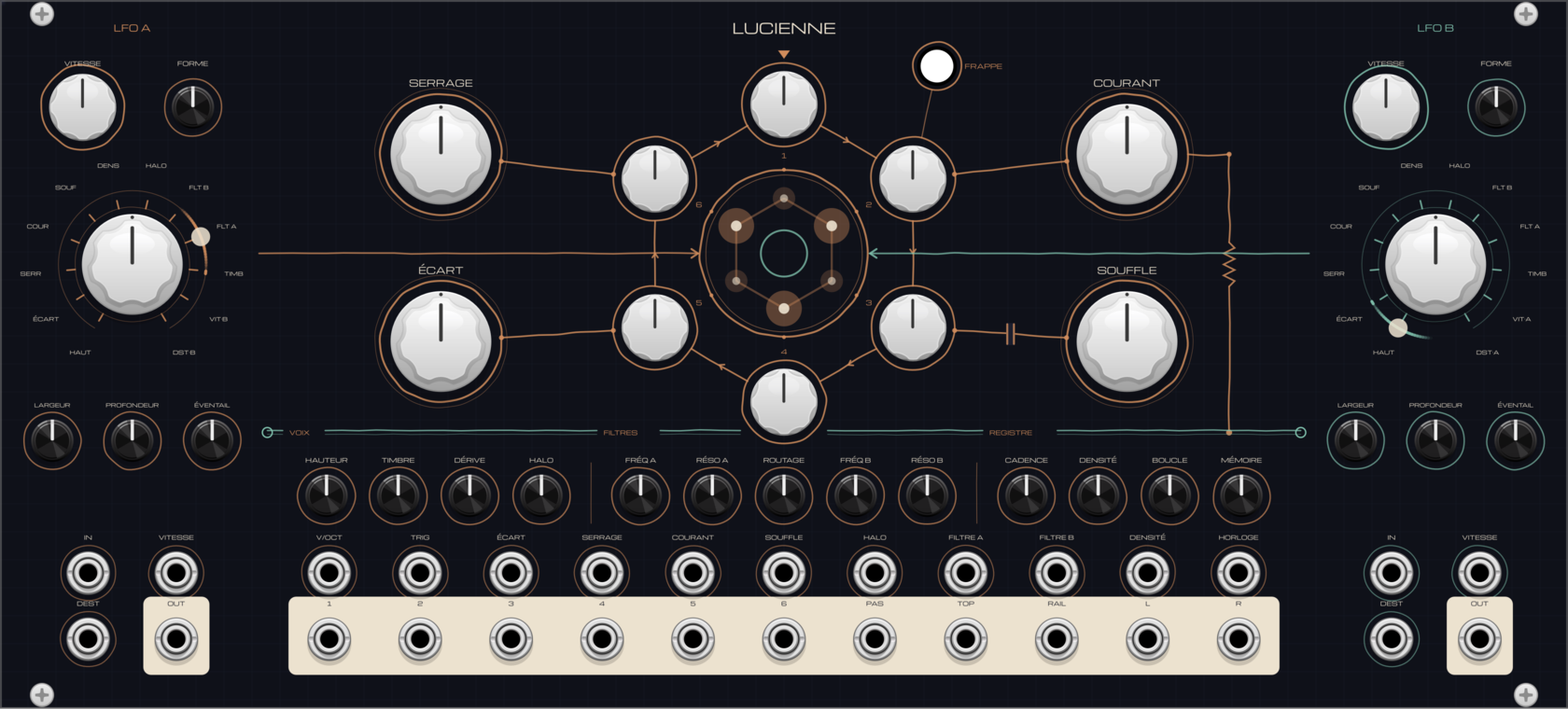Click the COURANT large knob
The width and height of the screenshot is (1568, 709).
tap(1127, 154)
